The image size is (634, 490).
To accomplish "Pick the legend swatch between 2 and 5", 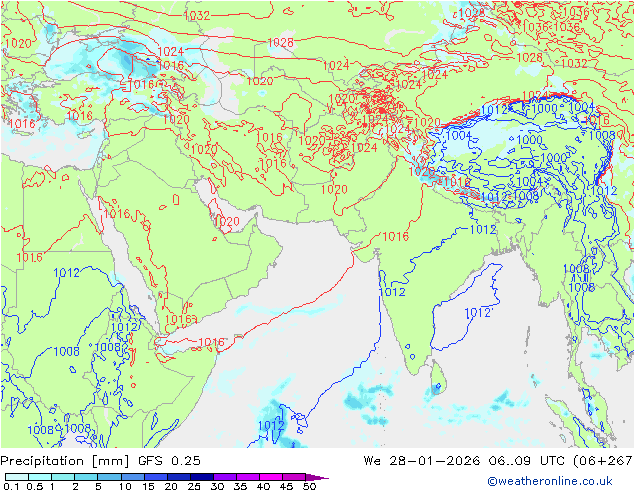I will 86,477.
